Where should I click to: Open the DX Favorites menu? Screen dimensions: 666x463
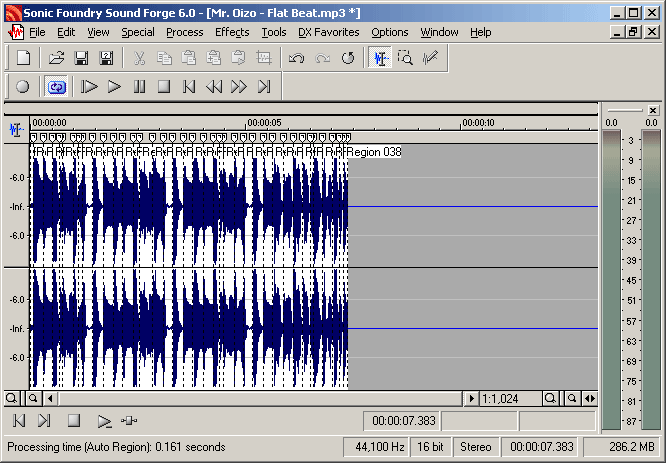[328, 32]
